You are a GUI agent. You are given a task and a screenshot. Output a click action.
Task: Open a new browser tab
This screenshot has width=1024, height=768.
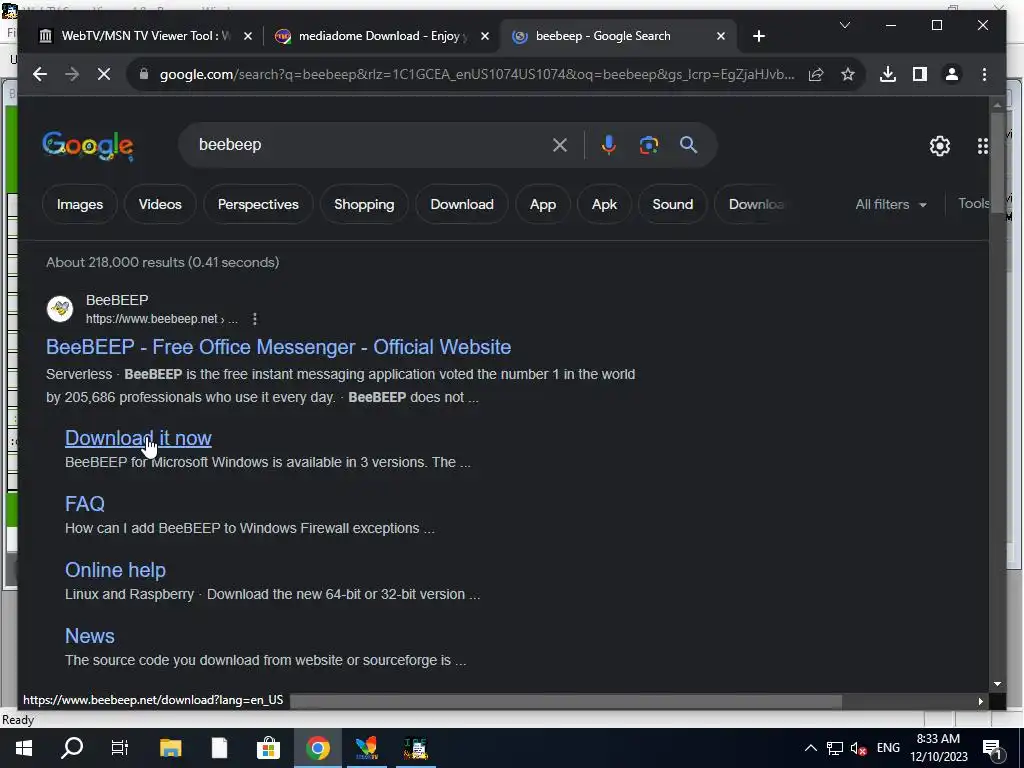tap(758, 36)
